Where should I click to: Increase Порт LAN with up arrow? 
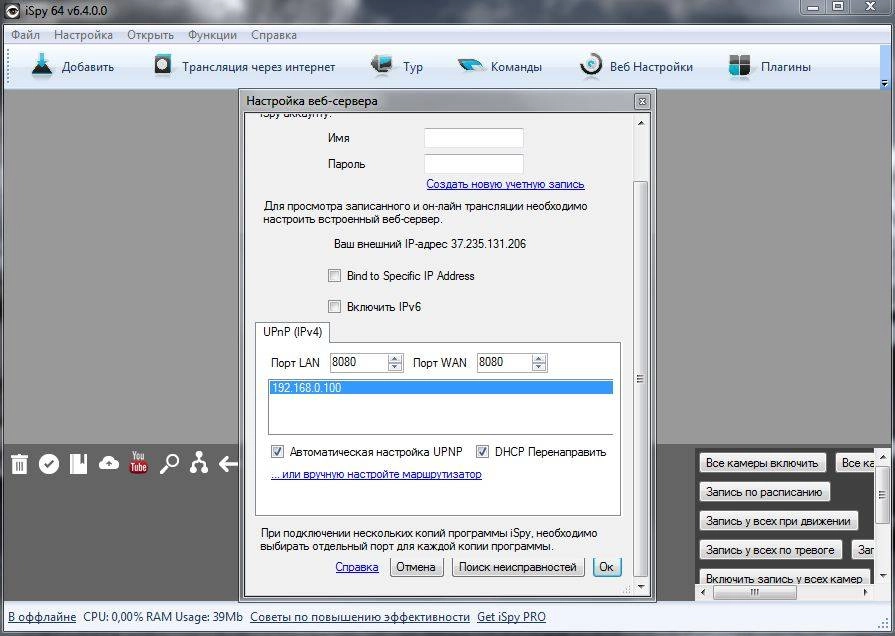pos(395,358)
